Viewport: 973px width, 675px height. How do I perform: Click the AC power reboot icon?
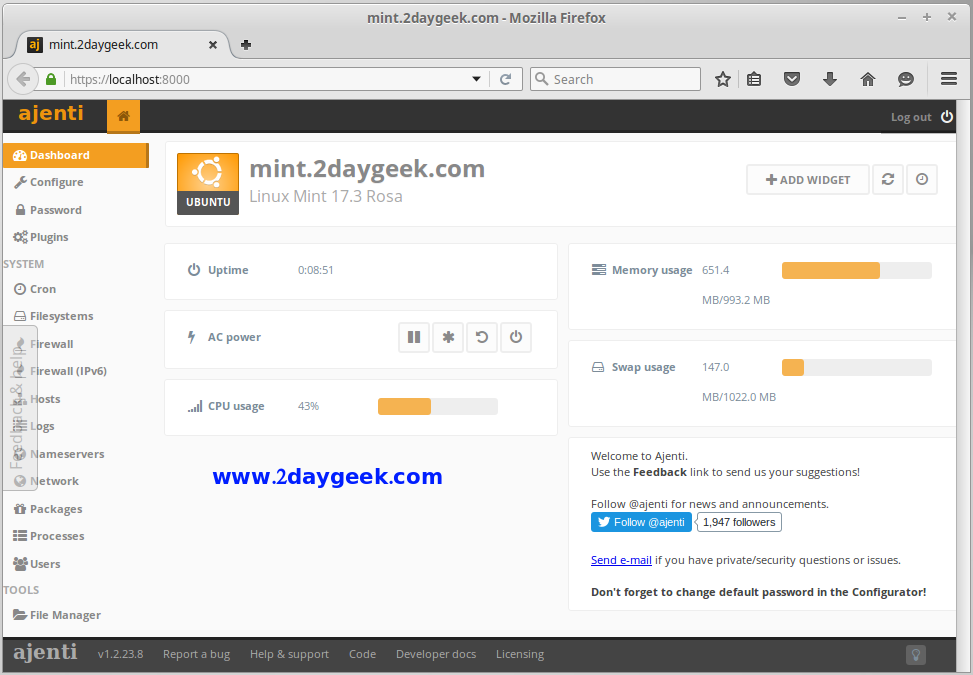point(482,337)
